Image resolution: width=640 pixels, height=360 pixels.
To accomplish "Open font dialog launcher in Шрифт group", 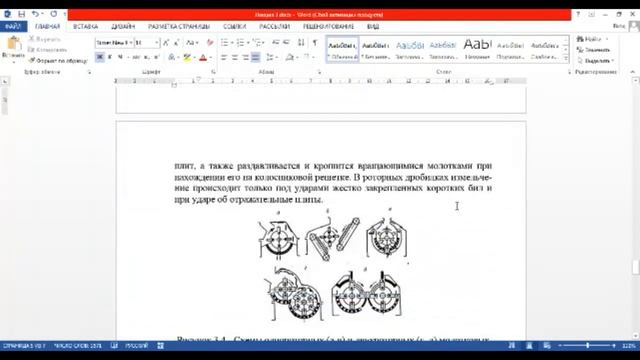I will (x=213, y=72).
